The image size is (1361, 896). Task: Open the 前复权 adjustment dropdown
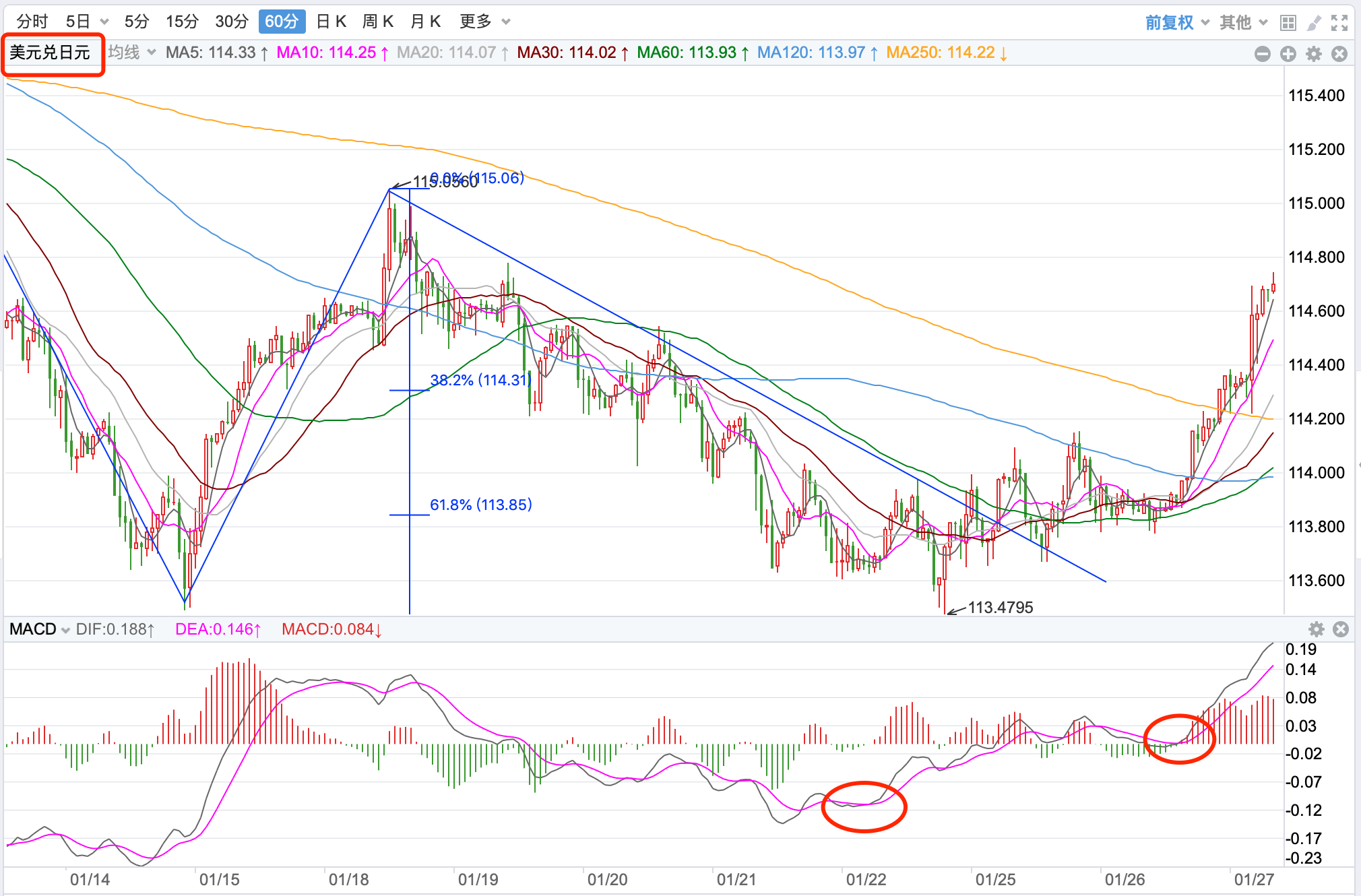(1177, 22)
